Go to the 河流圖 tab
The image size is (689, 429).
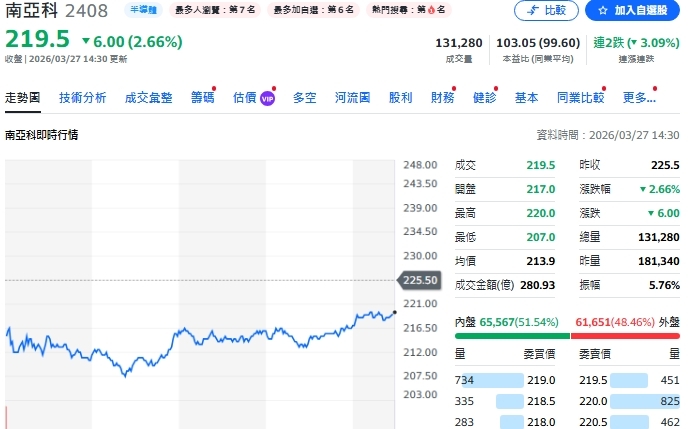point(352,98)
